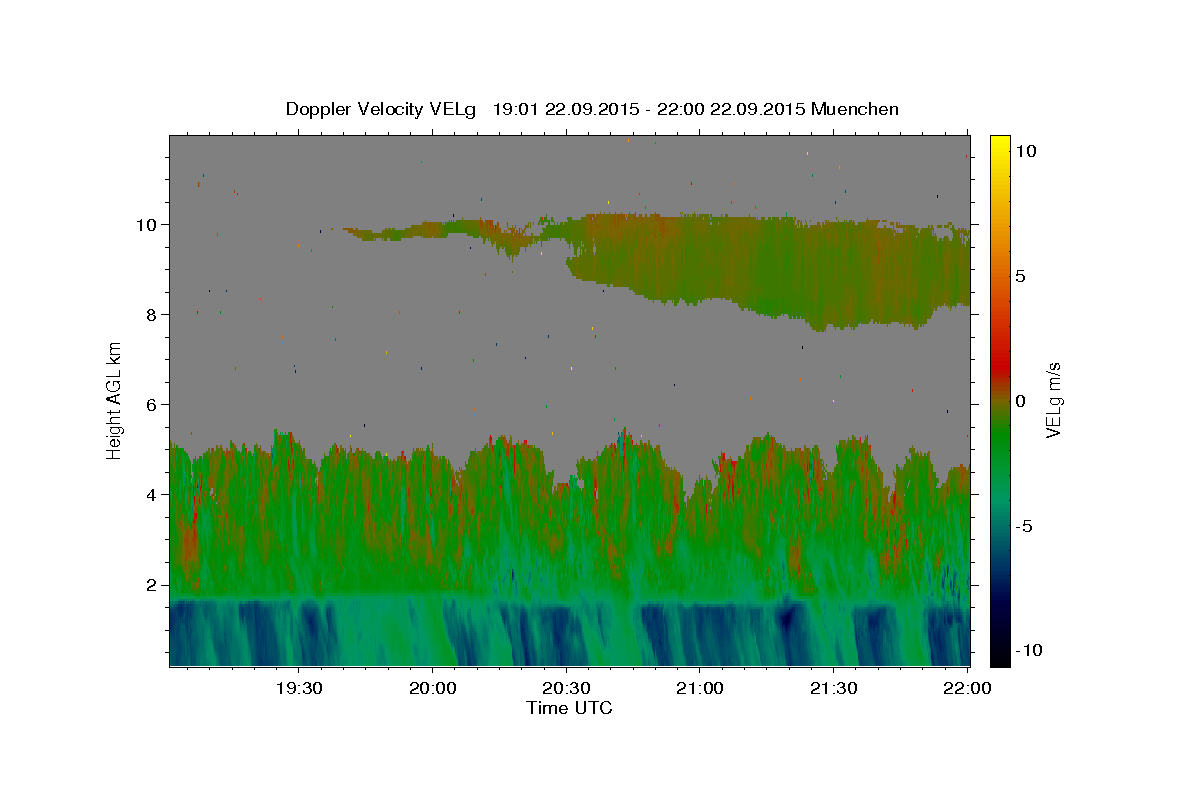Select the 21:00 time tick label
The width and height of the screenshot is (1200, 800).
click(700, 688)
